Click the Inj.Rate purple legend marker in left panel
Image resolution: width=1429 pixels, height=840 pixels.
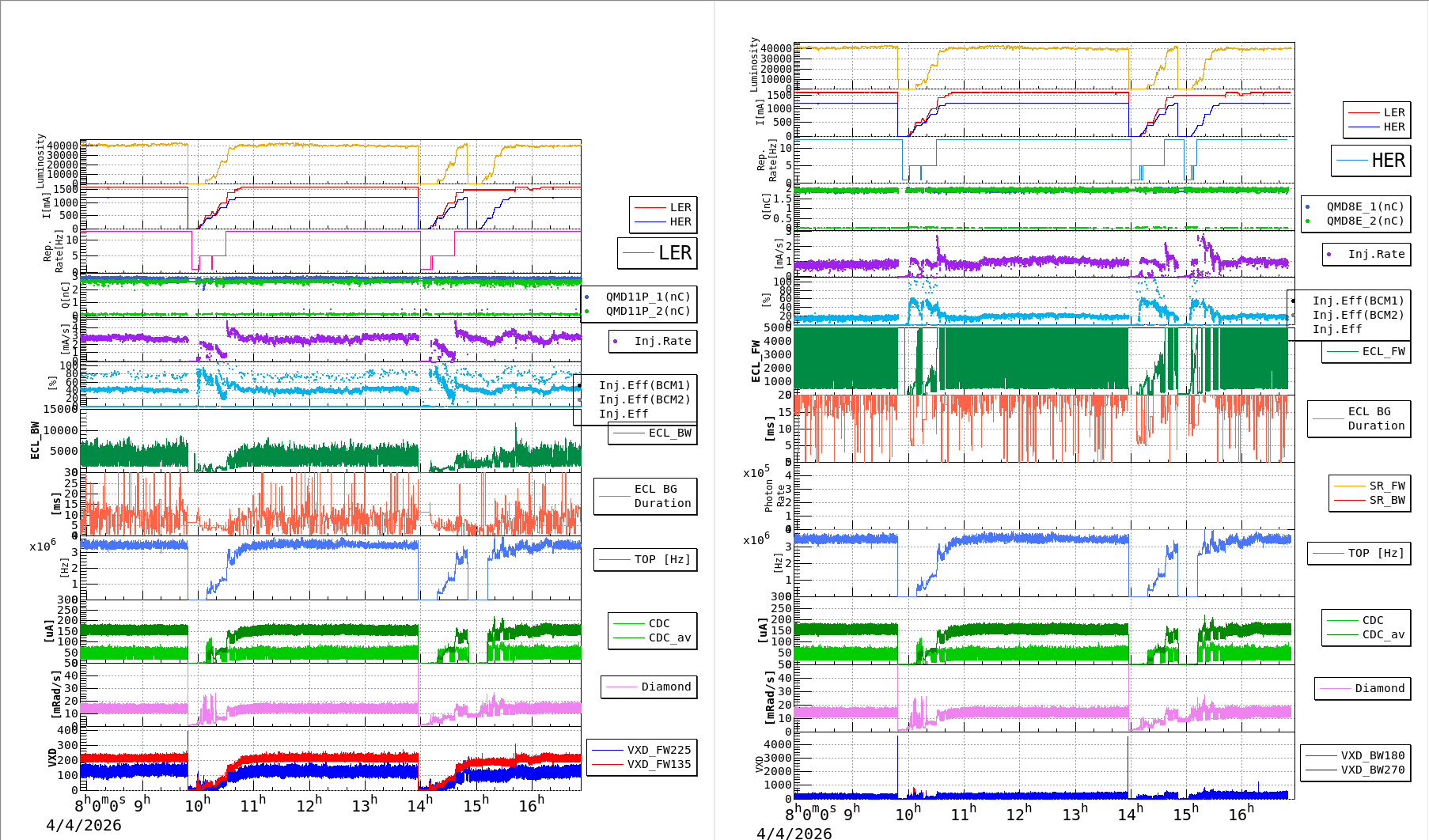tap(616, 342)
